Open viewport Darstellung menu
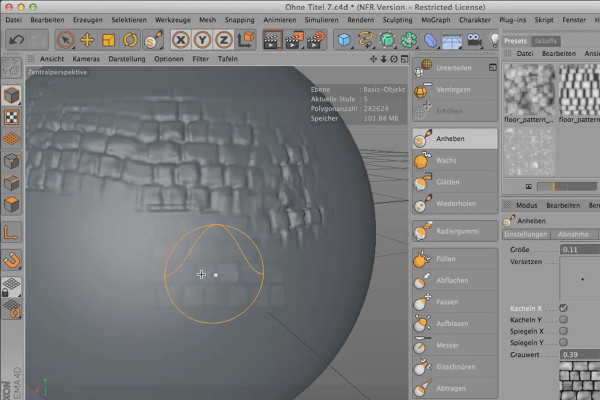Image resolution: width=600 pixels, height=400 pixels. pos(127,59)
